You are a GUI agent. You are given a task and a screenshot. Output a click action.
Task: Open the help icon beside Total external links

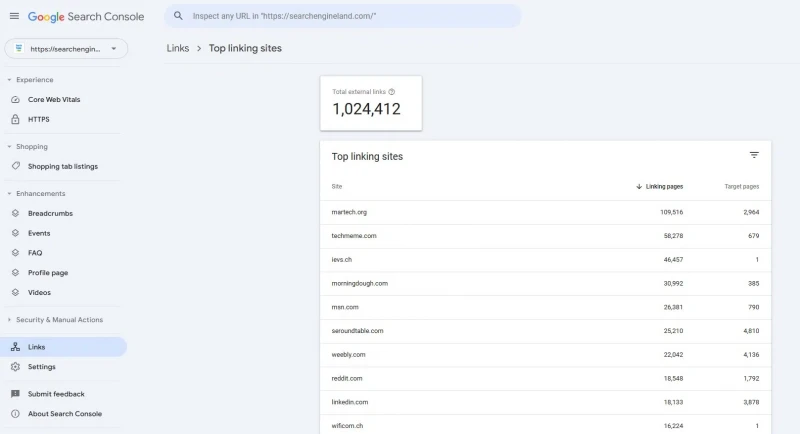392,92
